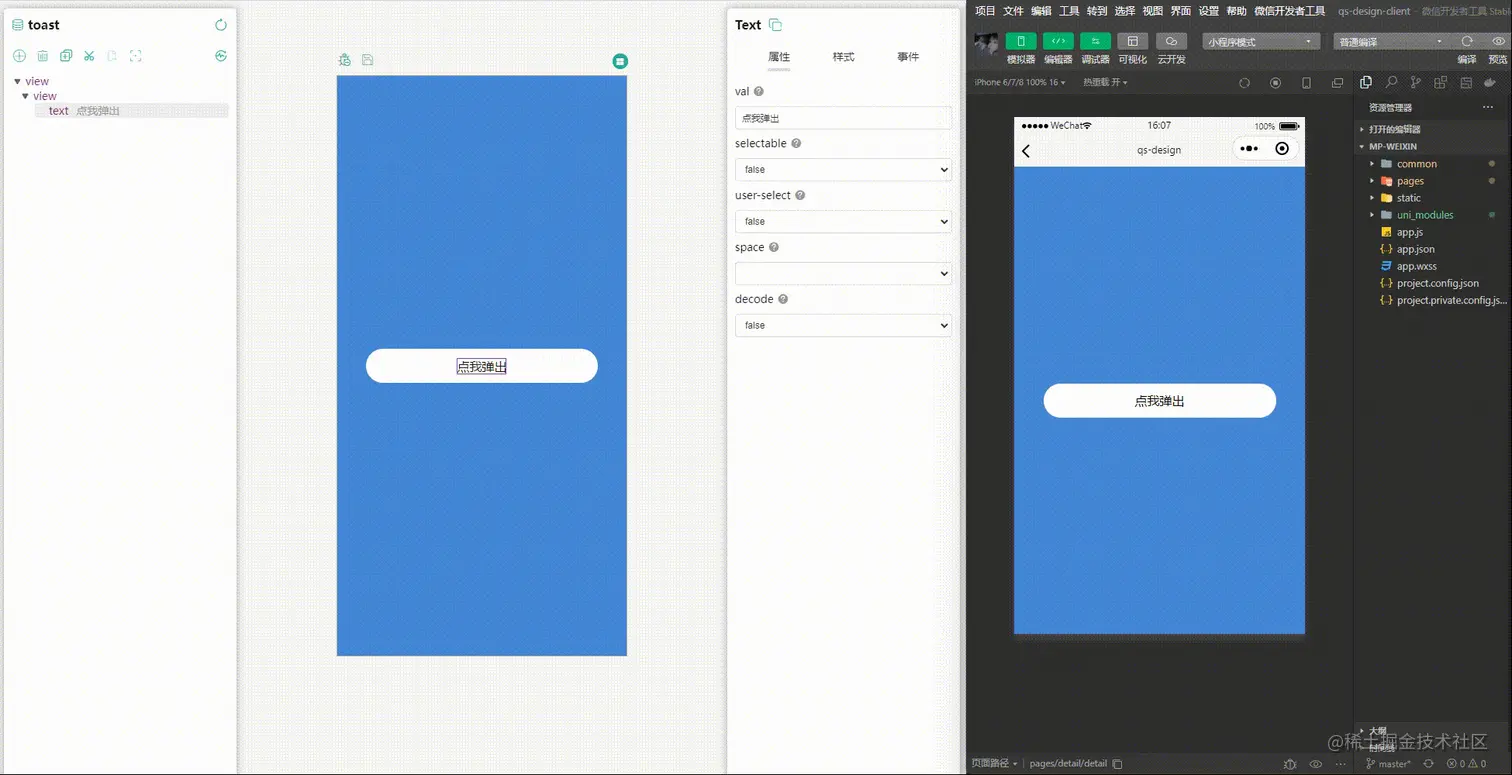Click the compile refresh icon in the DevTools toolbar
Screen dimensions: 1512x775
[x=1467, y=41]
